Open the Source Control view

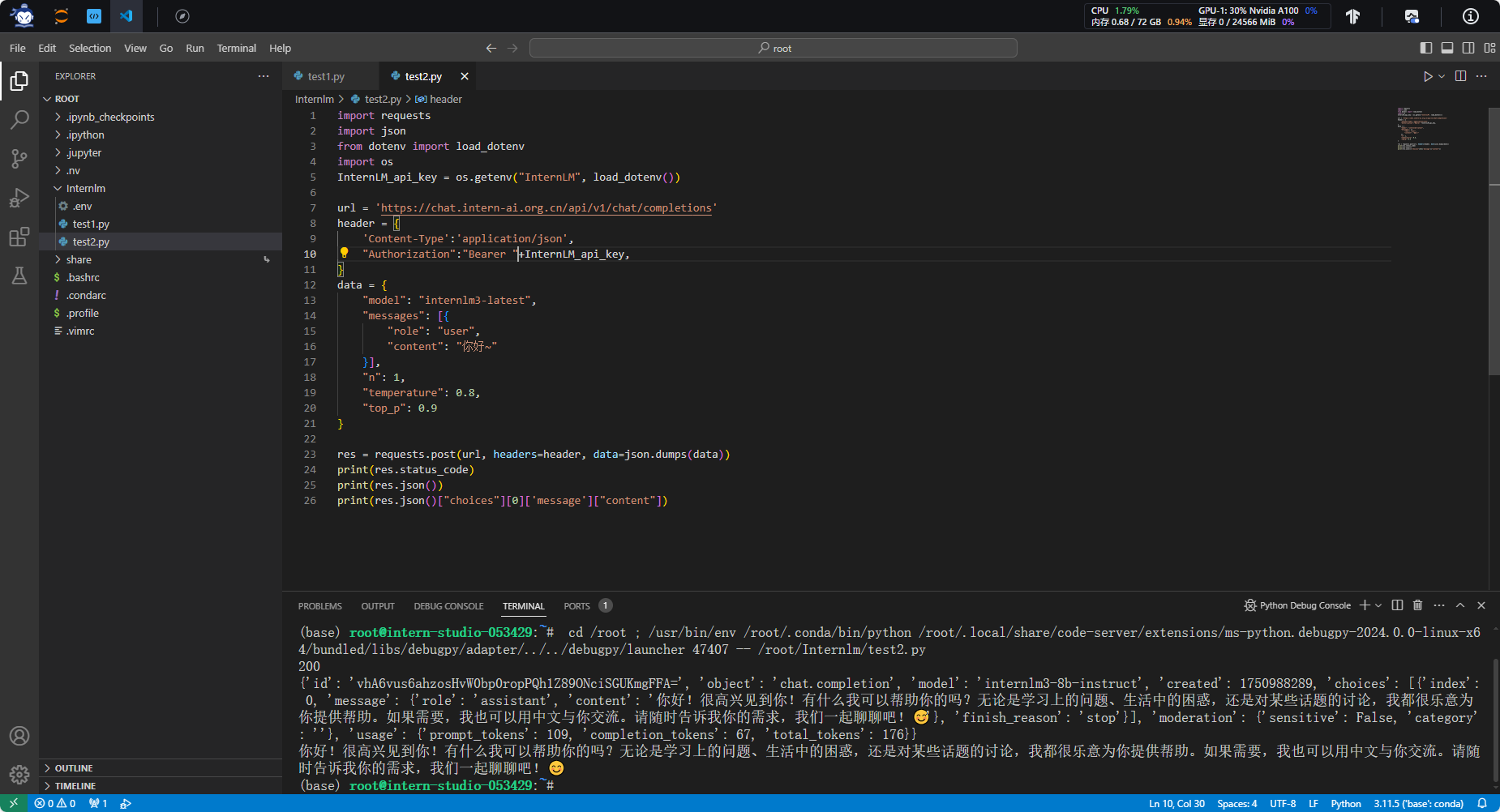click(19, 159)
